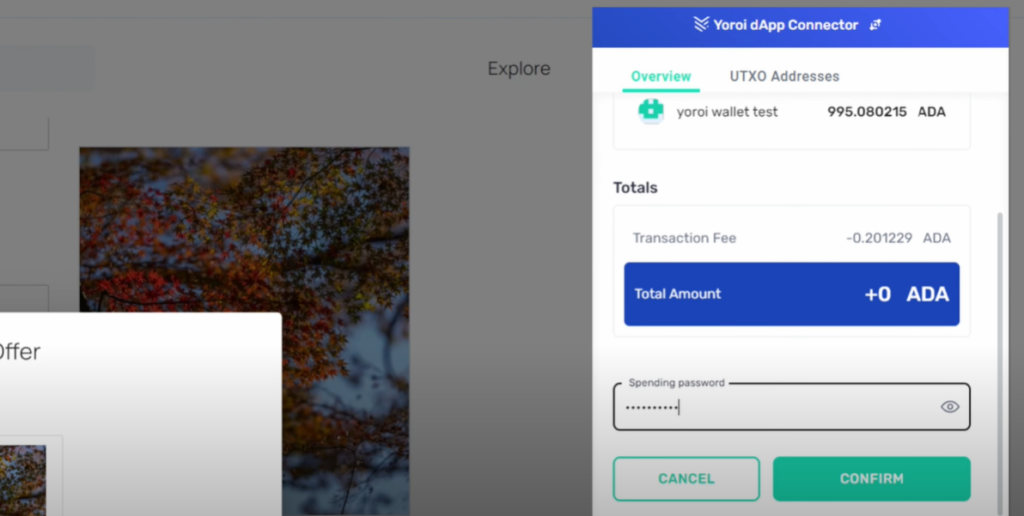
Task: Open the Overview tab
Action: [661, 76]
